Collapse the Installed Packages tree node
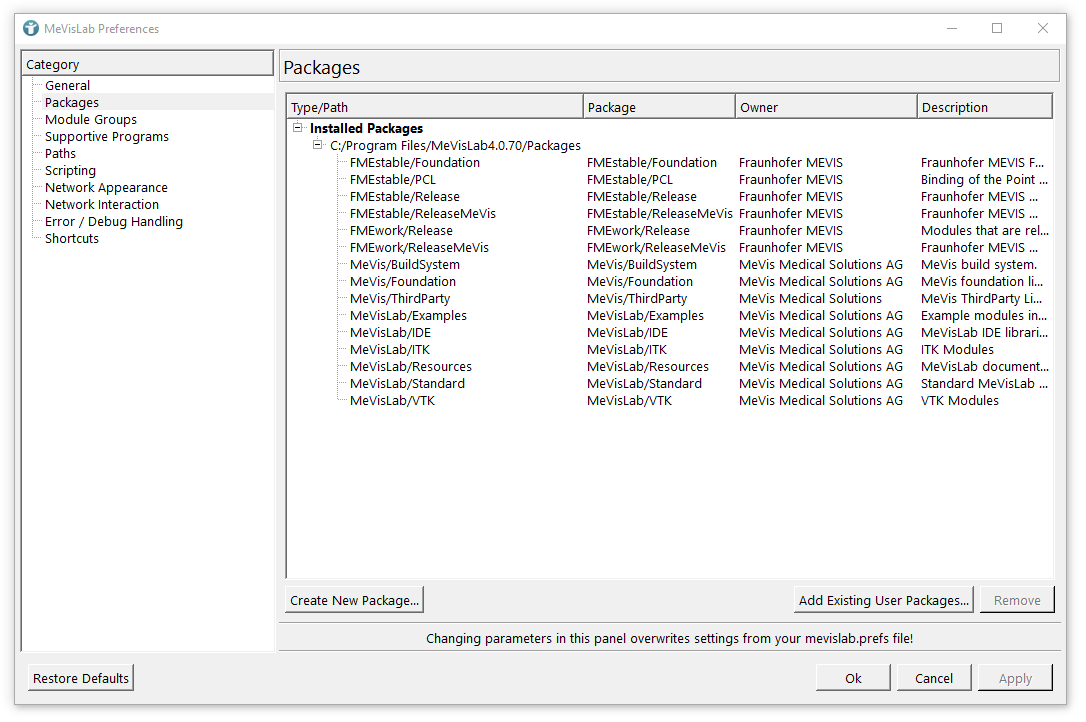Viewport: 1086px width, 722px height. pyautogui.click(x=297, y=128)
